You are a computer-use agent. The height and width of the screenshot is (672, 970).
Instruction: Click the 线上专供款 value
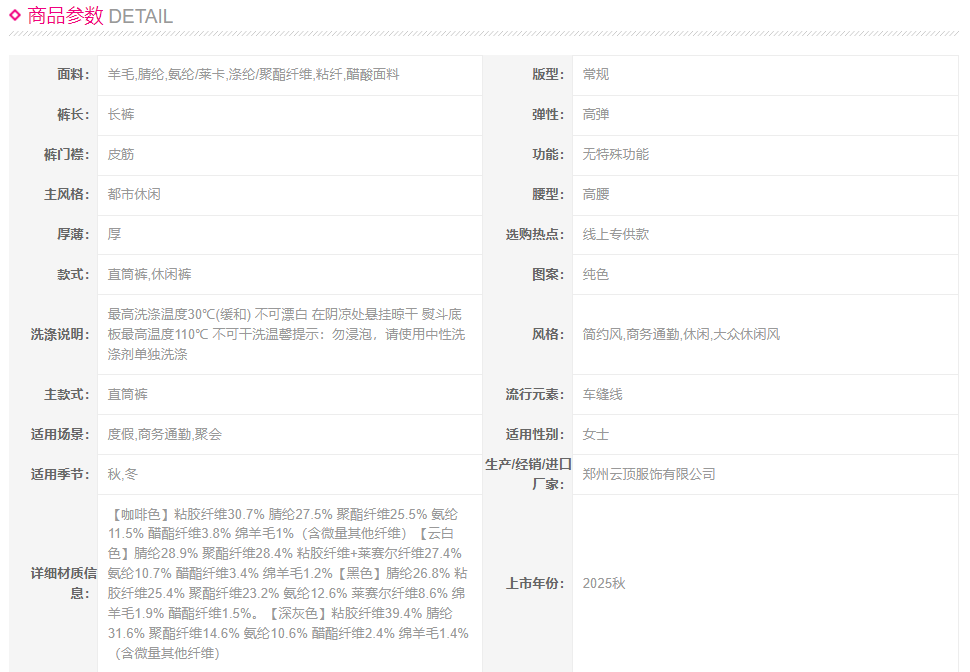click(616, 235)
